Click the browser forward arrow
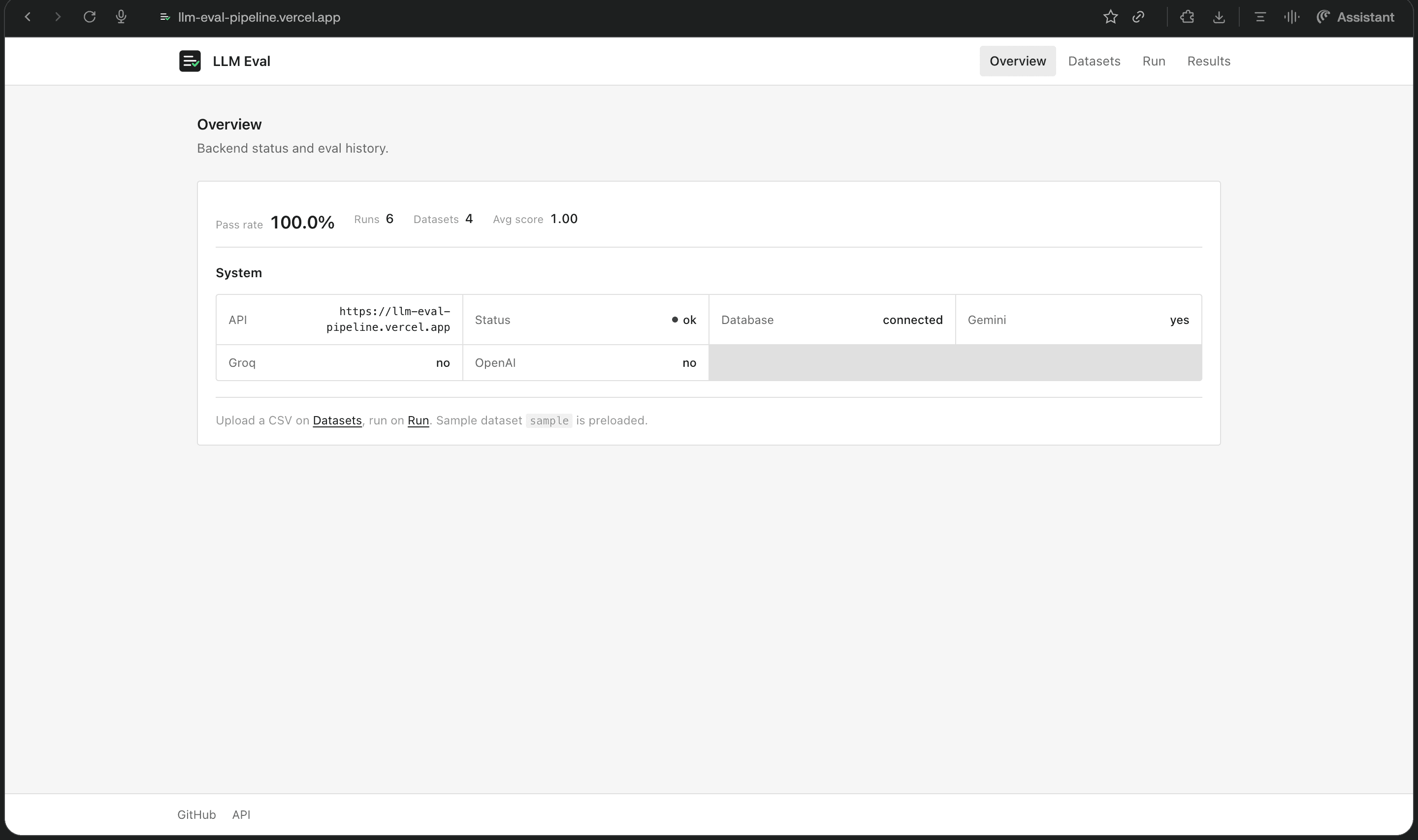The height and width of the screenshot is (840, 1418). coord(58,17)
